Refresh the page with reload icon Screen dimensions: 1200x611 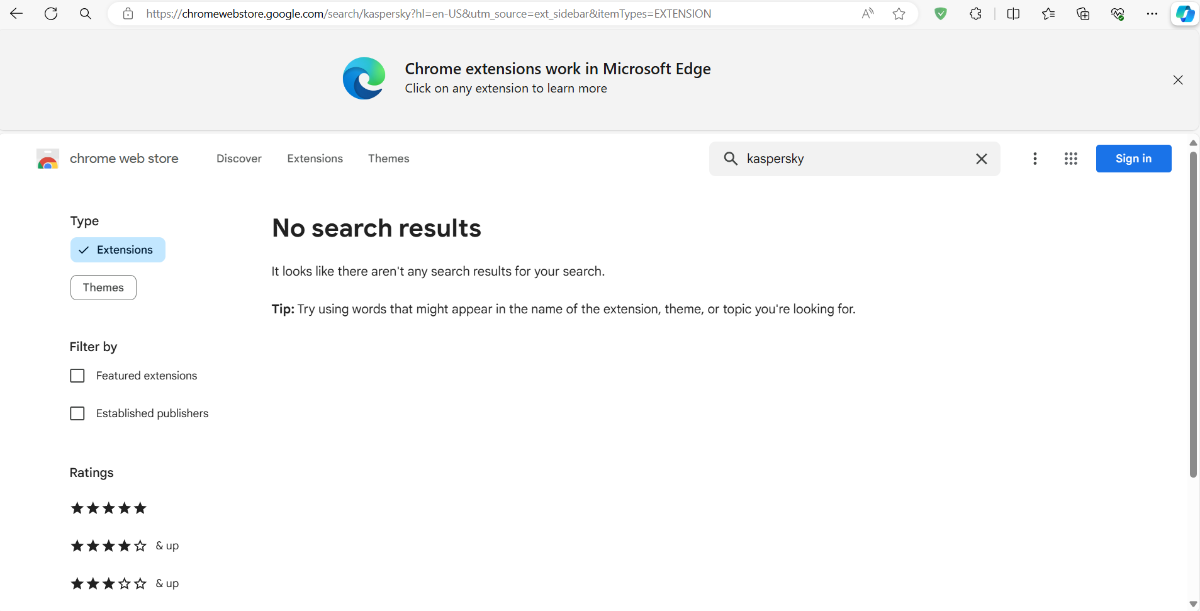(51, 14)
